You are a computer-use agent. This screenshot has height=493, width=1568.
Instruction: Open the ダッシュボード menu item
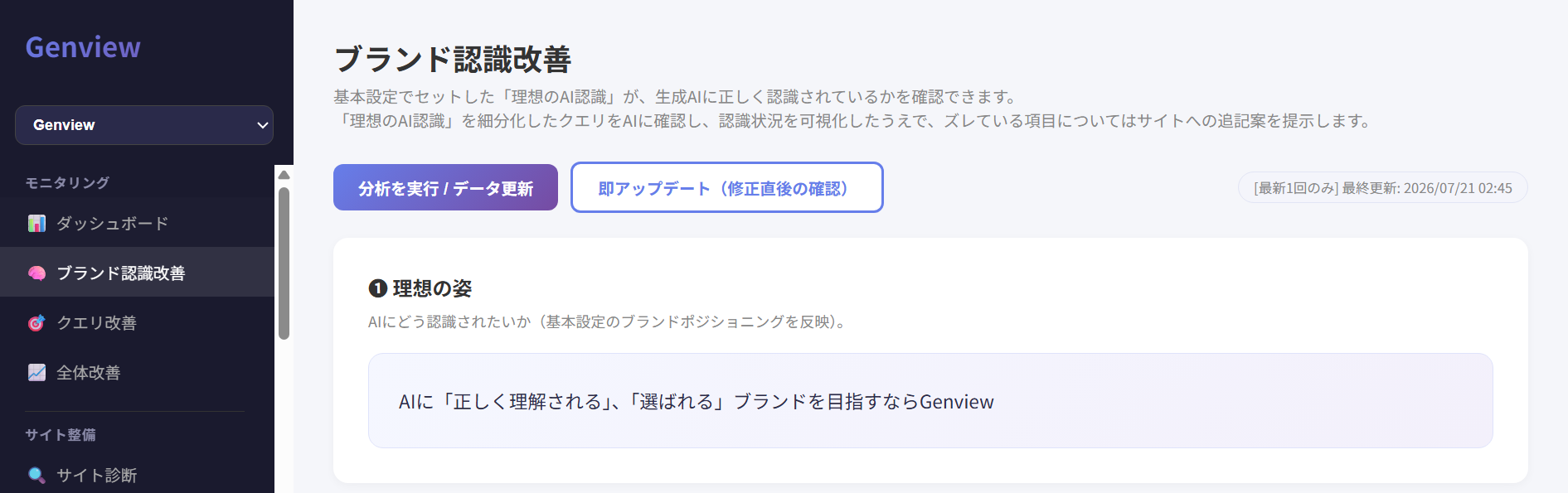137,224
